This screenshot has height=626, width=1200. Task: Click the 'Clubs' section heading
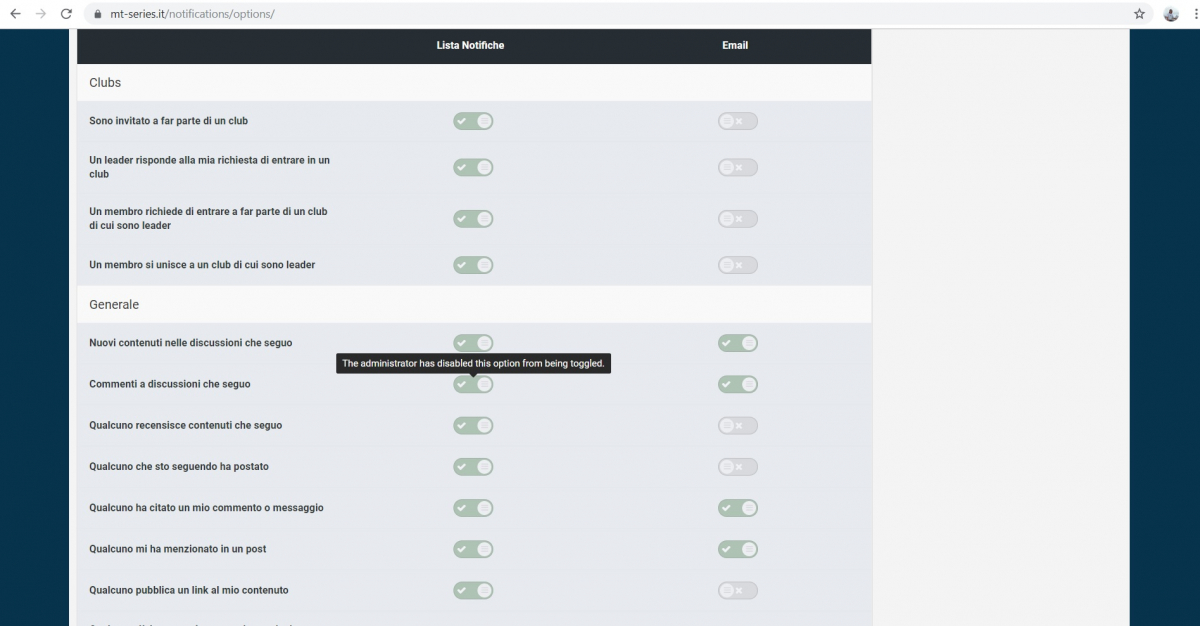[105, 83]
